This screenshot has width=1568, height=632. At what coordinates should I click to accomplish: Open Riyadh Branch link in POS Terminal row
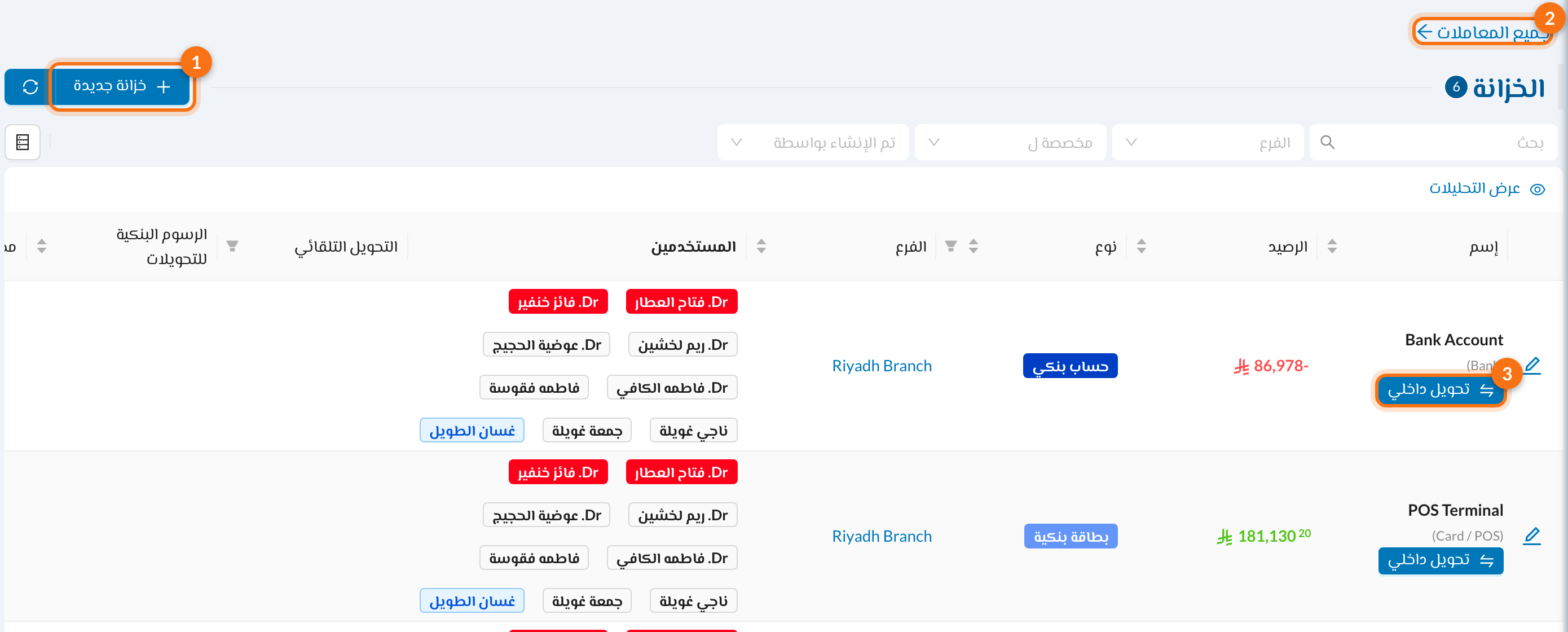coord(882,536)
